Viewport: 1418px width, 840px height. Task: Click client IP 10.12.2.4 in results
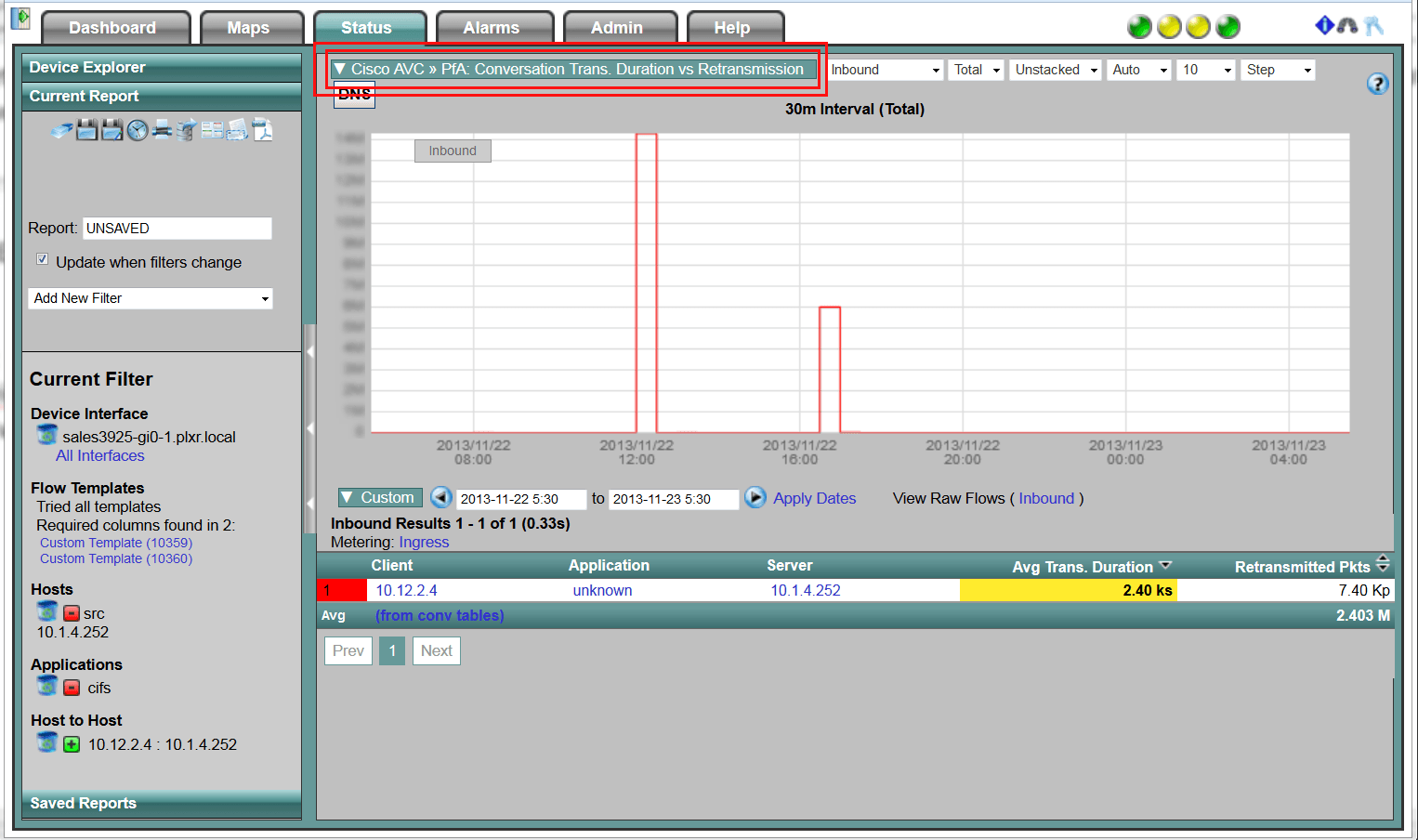406,590
